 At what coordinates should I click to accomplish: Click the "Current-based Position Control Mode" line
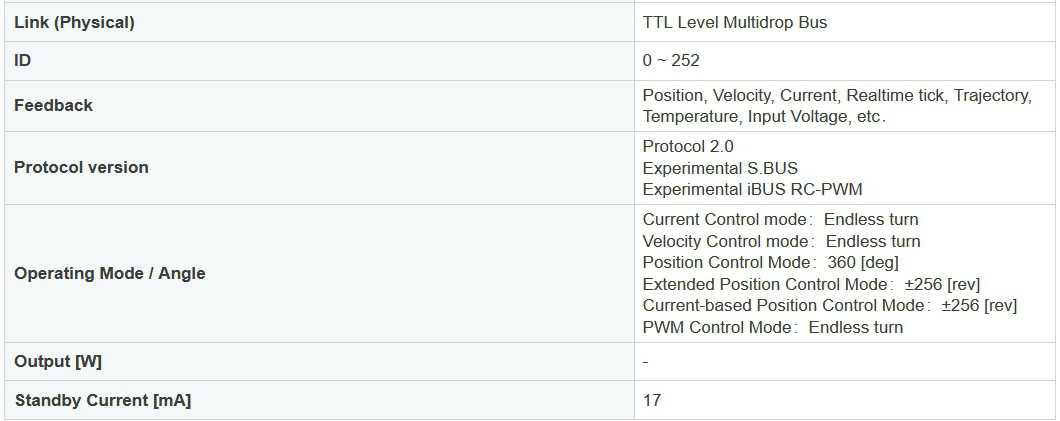tap(829, 306)
